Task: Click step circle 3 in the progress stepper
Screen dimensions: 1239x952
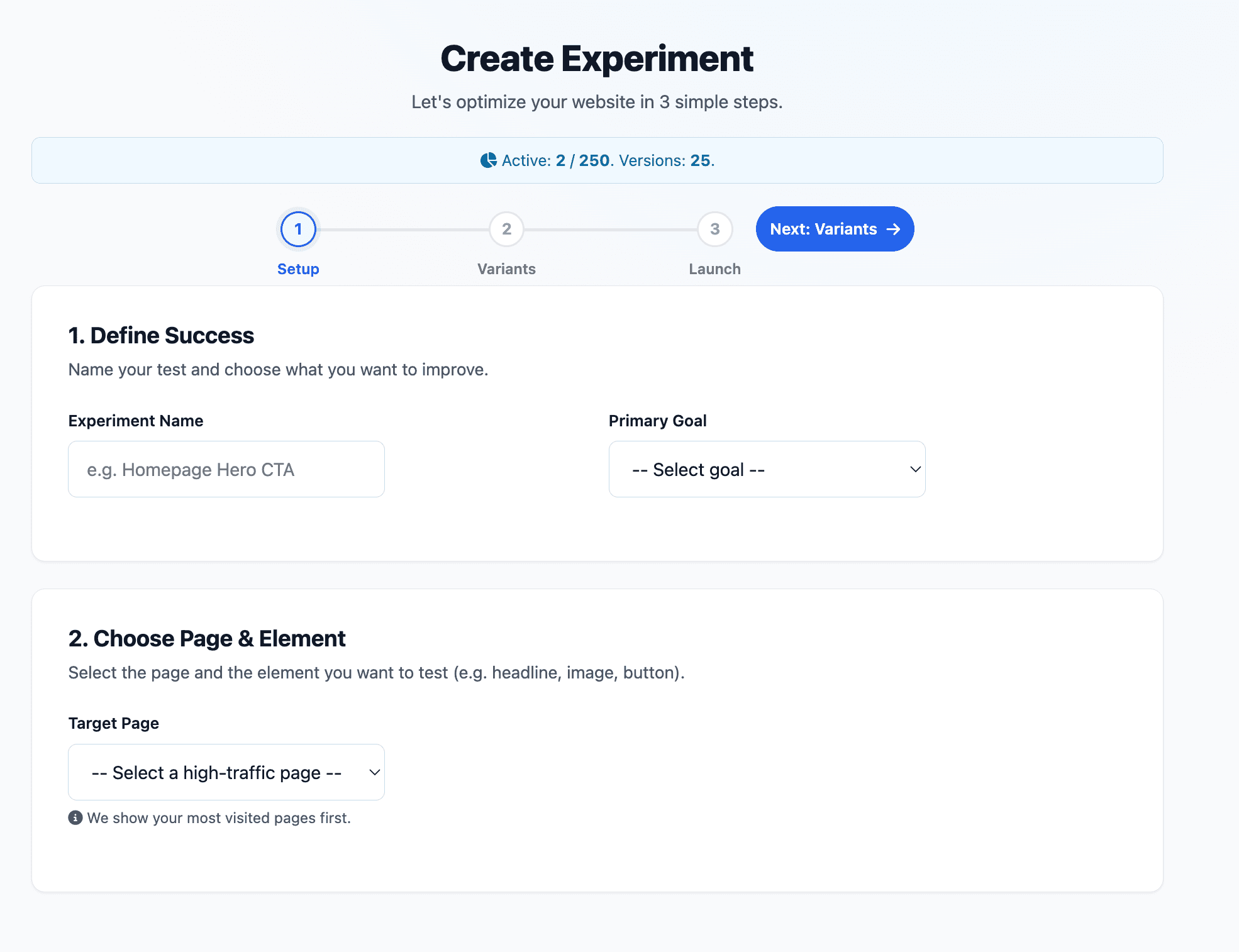Action: pos(714,229)
